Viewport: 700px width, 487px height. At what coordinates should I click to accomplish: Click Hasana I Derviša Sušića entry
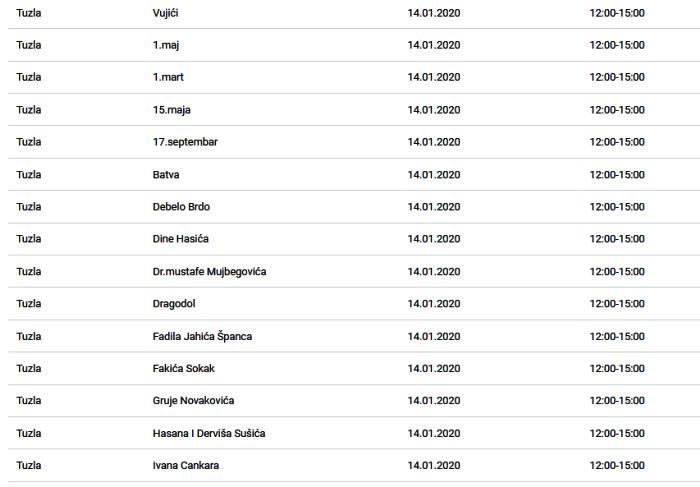point(209,433)
